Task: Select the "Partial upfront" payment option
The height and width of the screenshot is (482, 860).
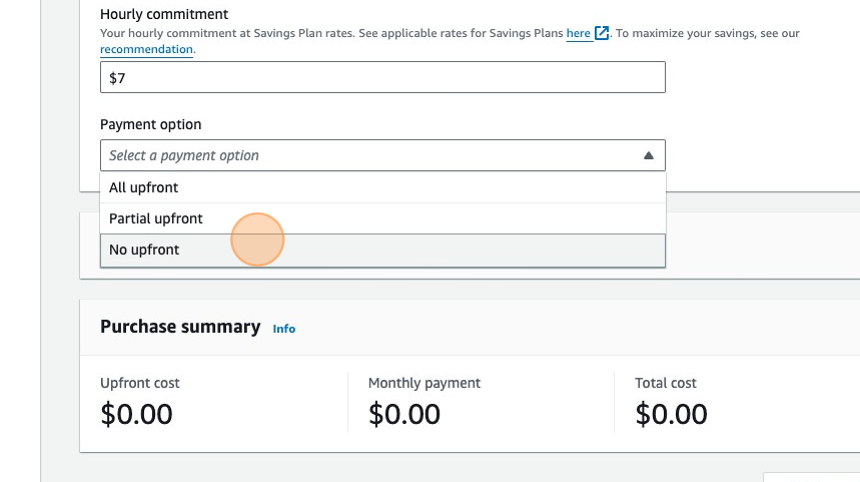Action: click(156, 218)
